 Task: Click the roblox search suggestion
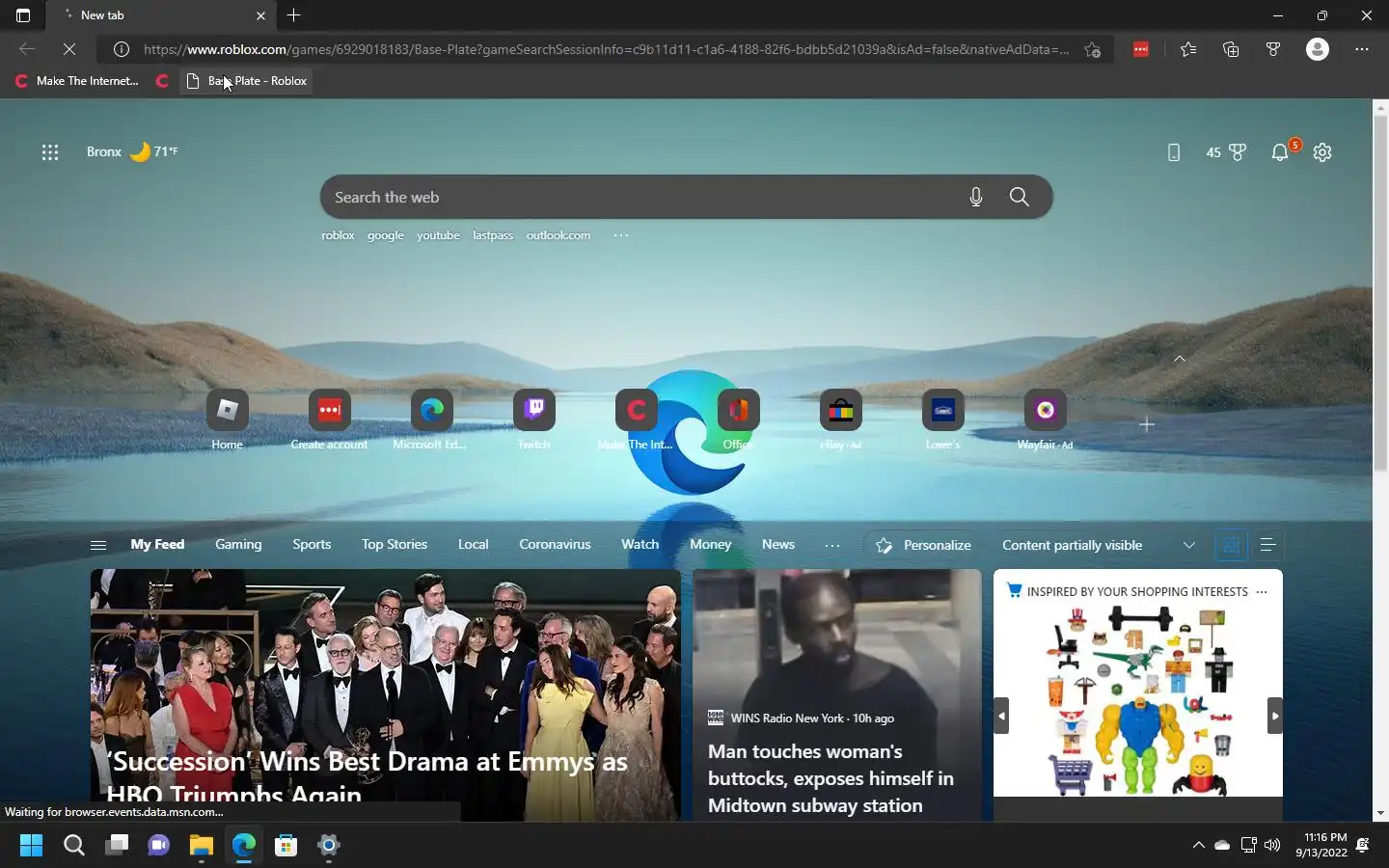coord(338,235)
